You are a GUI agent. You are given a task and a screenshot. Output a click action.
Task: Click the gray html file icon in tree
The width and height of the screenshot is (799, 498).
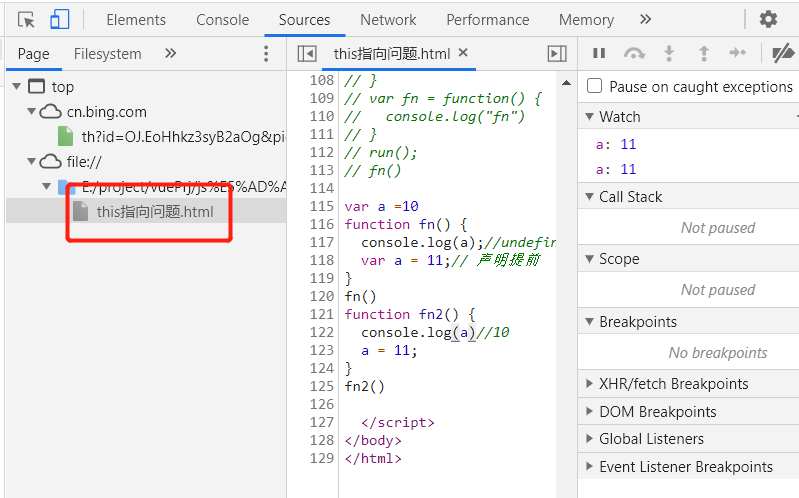pos(81,211)
